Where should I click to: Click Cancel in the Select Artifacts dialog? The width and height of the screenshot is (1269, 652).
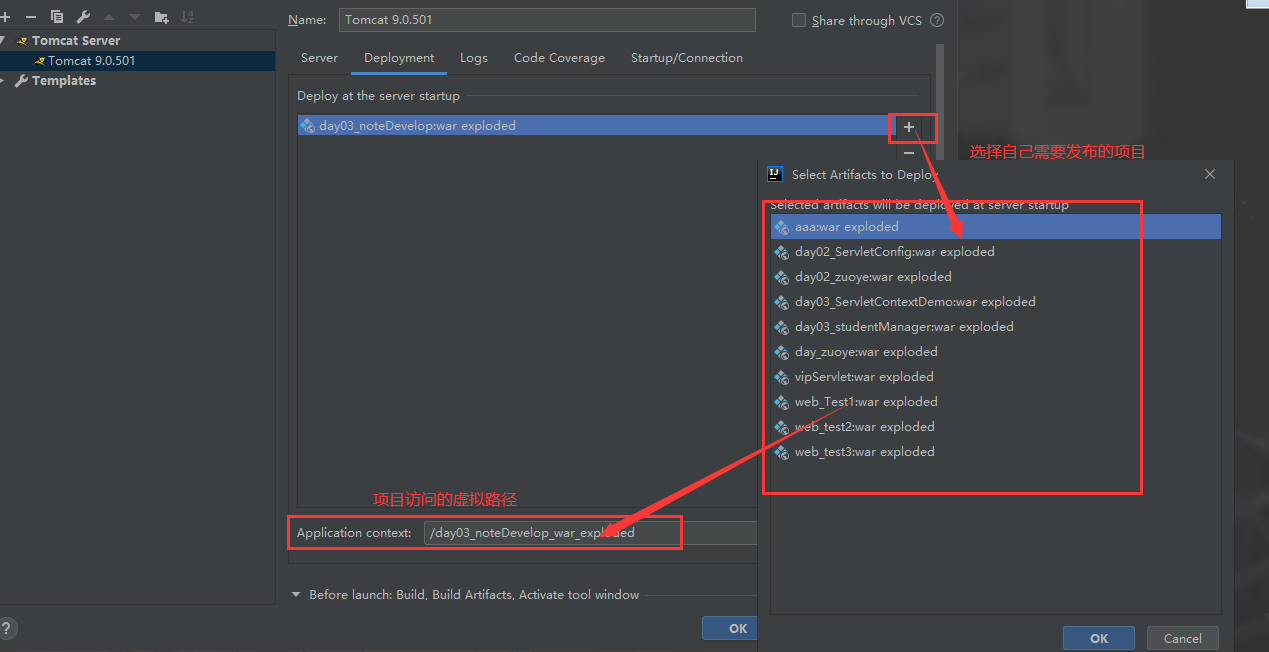(1183, 638)
